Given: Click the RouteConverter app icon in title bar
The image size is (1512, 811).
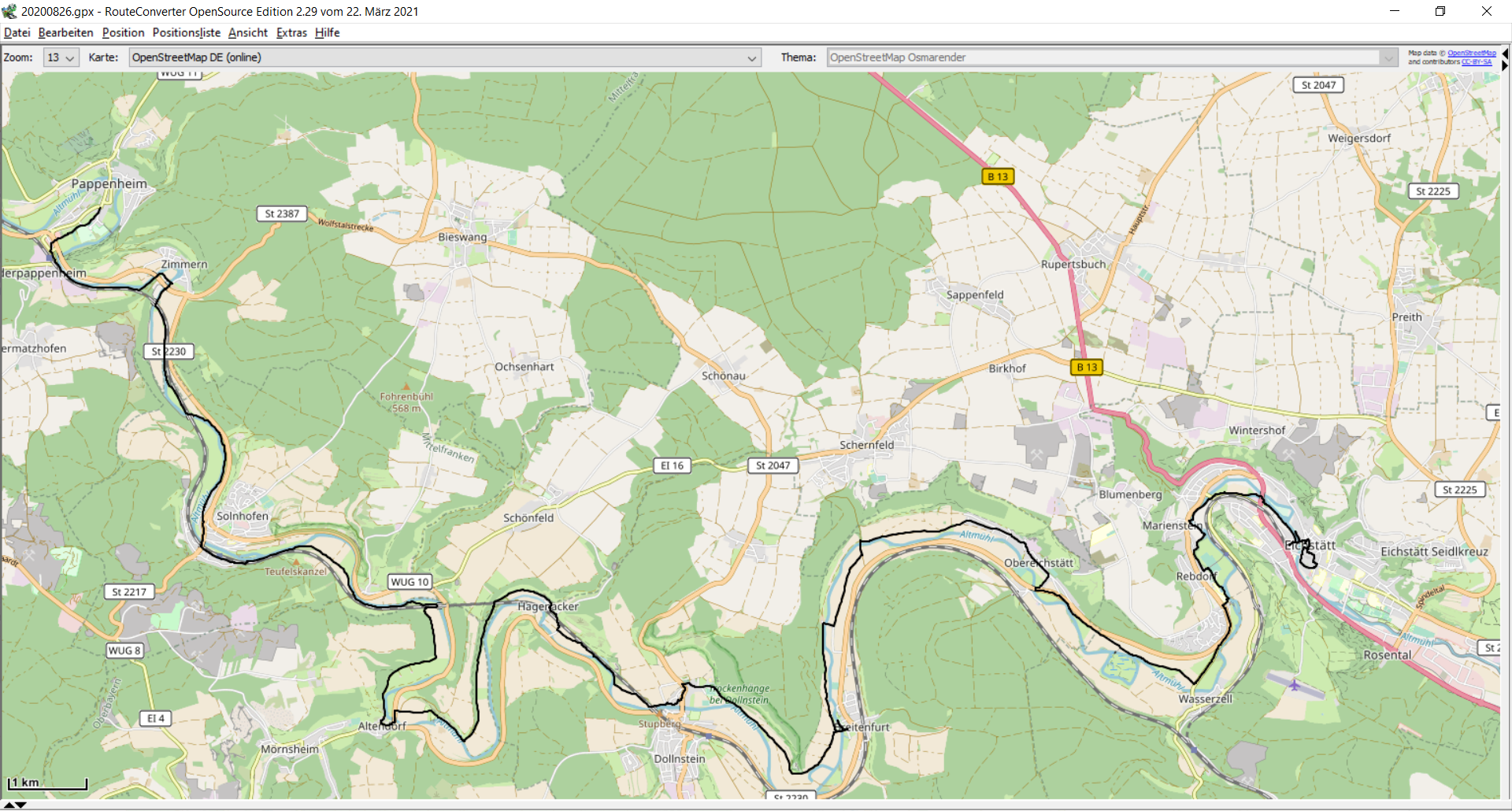Looking at the screenshot, I should [9, 11].
